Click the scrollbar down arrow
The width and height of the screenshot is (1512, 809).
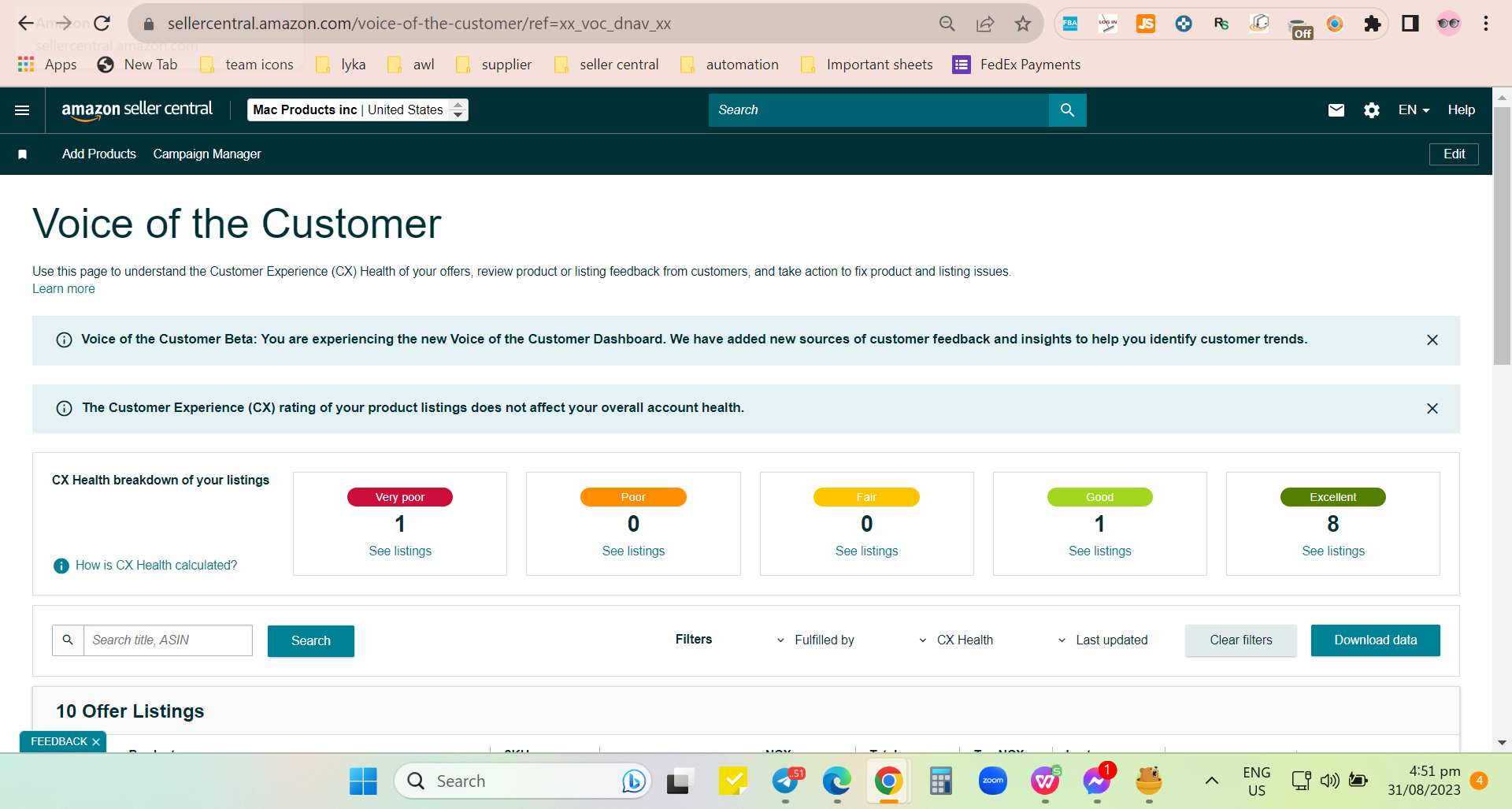(1502, 743)
